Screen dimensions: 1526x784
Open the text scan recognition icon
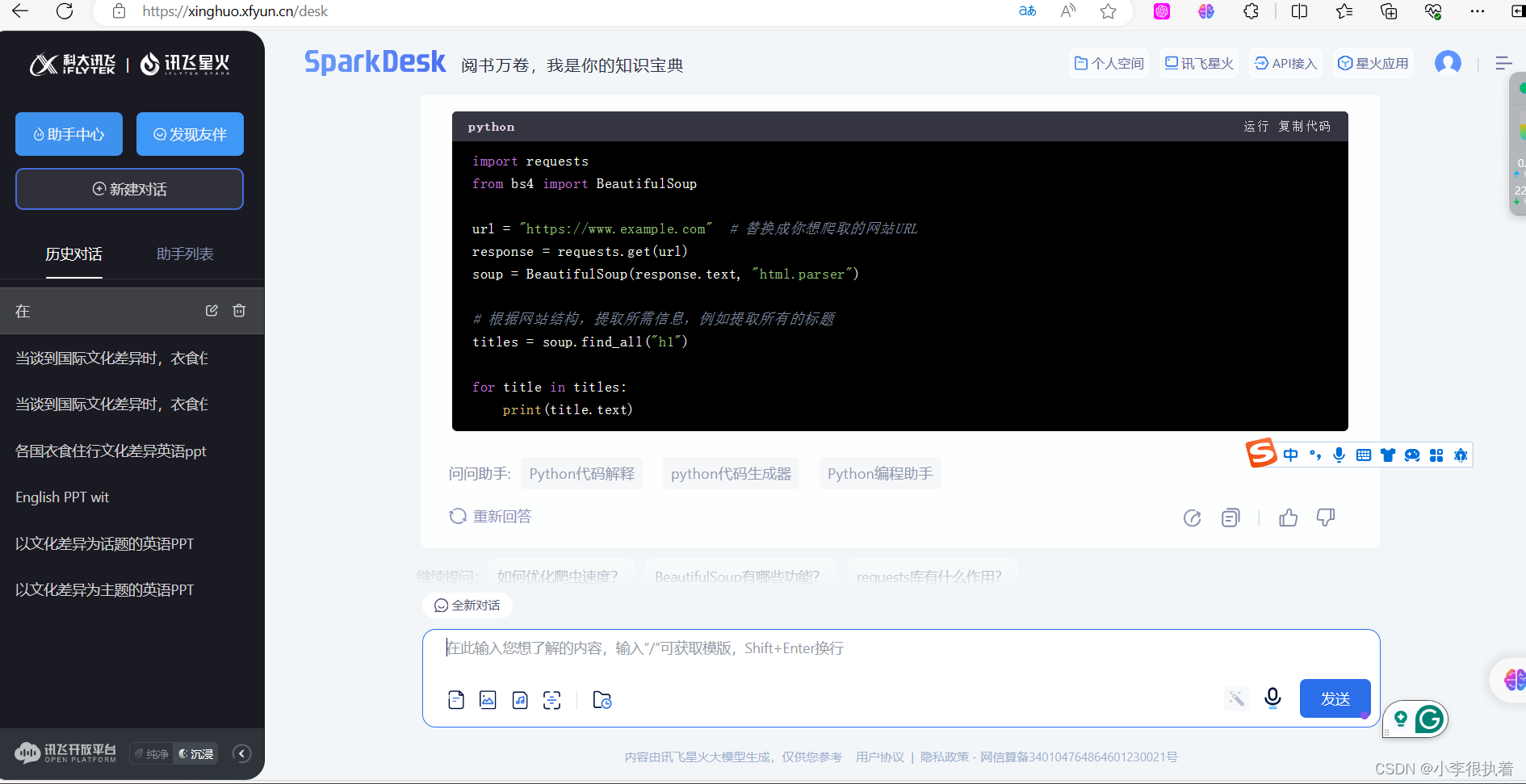(551, 700)
